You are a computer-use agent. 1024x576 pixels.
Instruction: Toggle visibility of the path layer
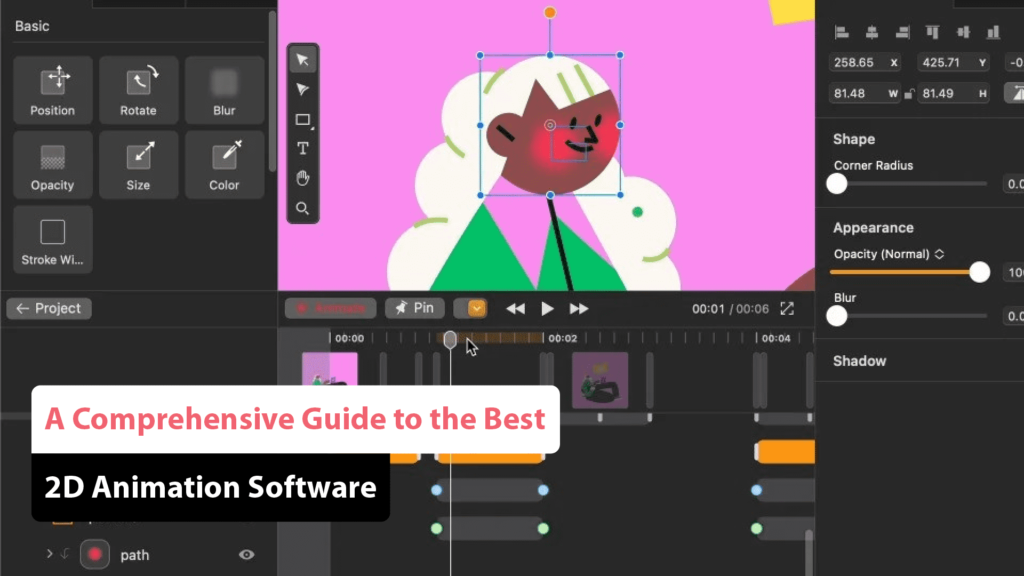pyautogui.click(x=246, y=554)
